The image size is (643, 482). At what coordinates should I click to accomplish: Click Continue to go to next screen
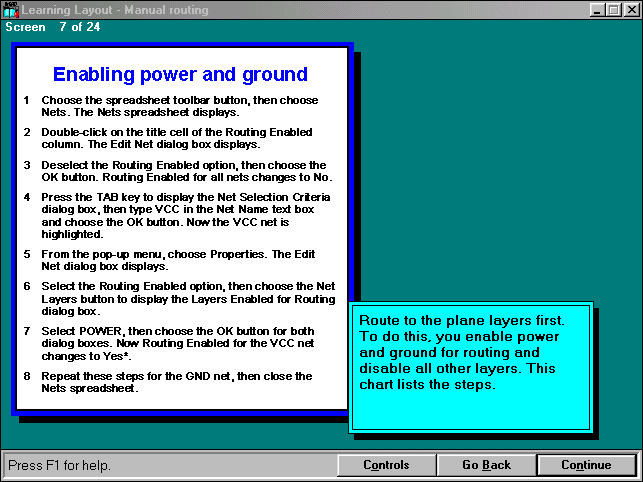[x=586, y=465]
